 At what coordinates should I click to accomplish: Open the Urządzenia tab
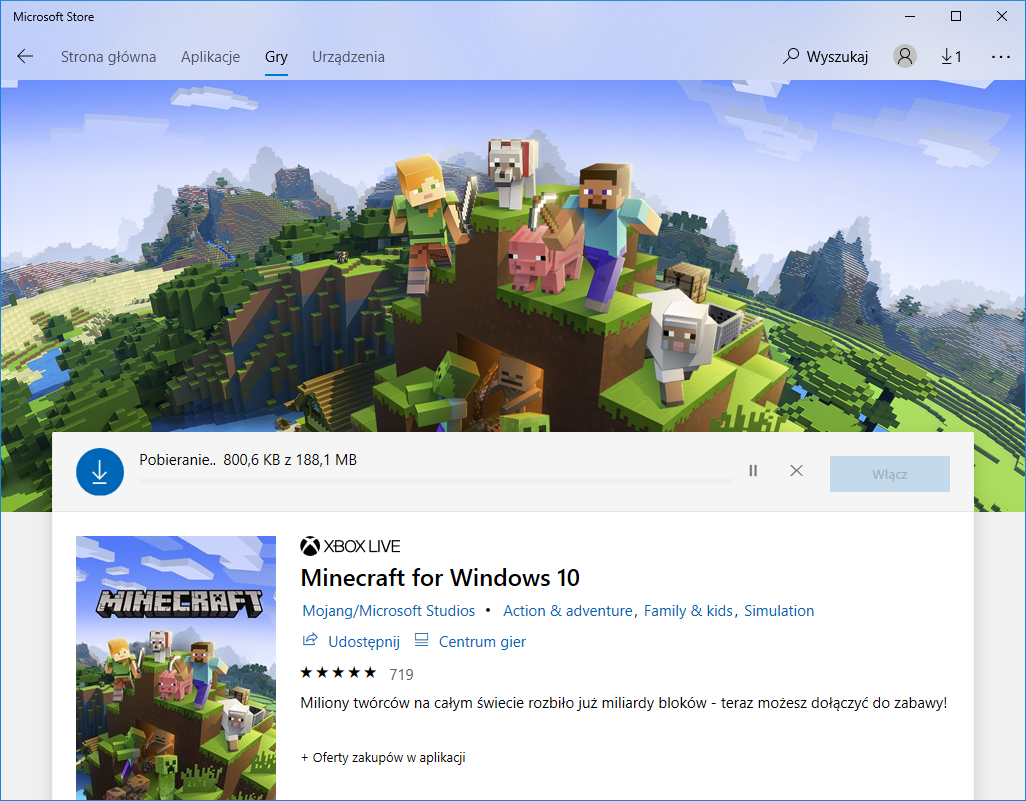348,57
